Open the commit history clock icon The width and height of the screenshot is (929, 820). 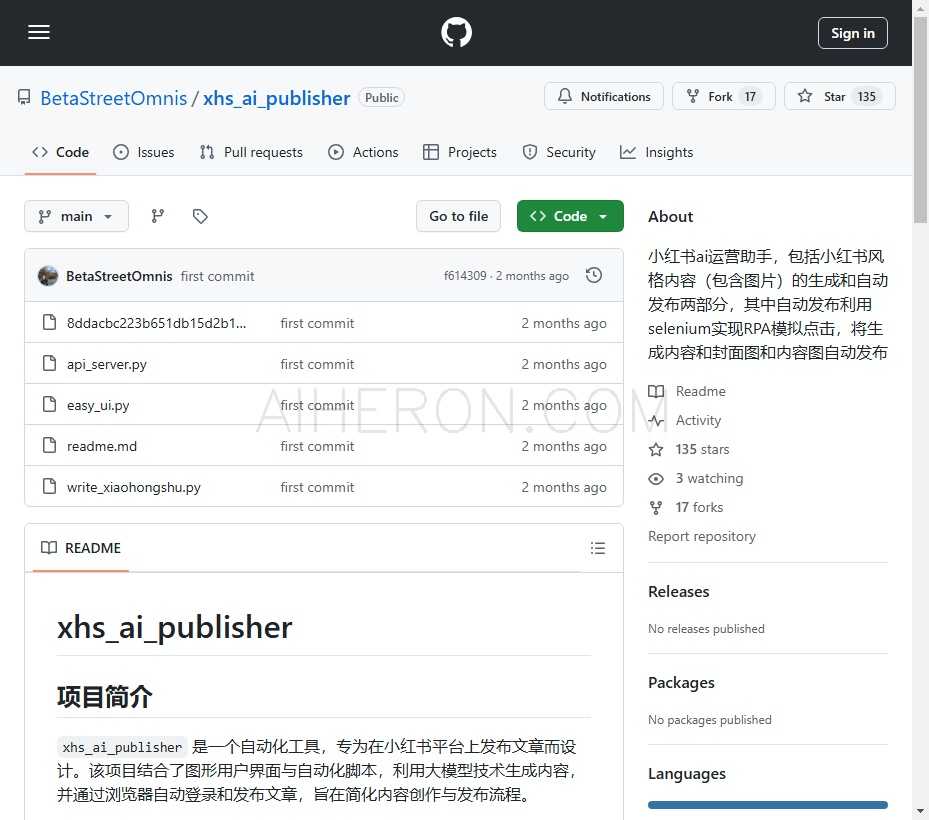pyautogui.click(x=594, y=275)
